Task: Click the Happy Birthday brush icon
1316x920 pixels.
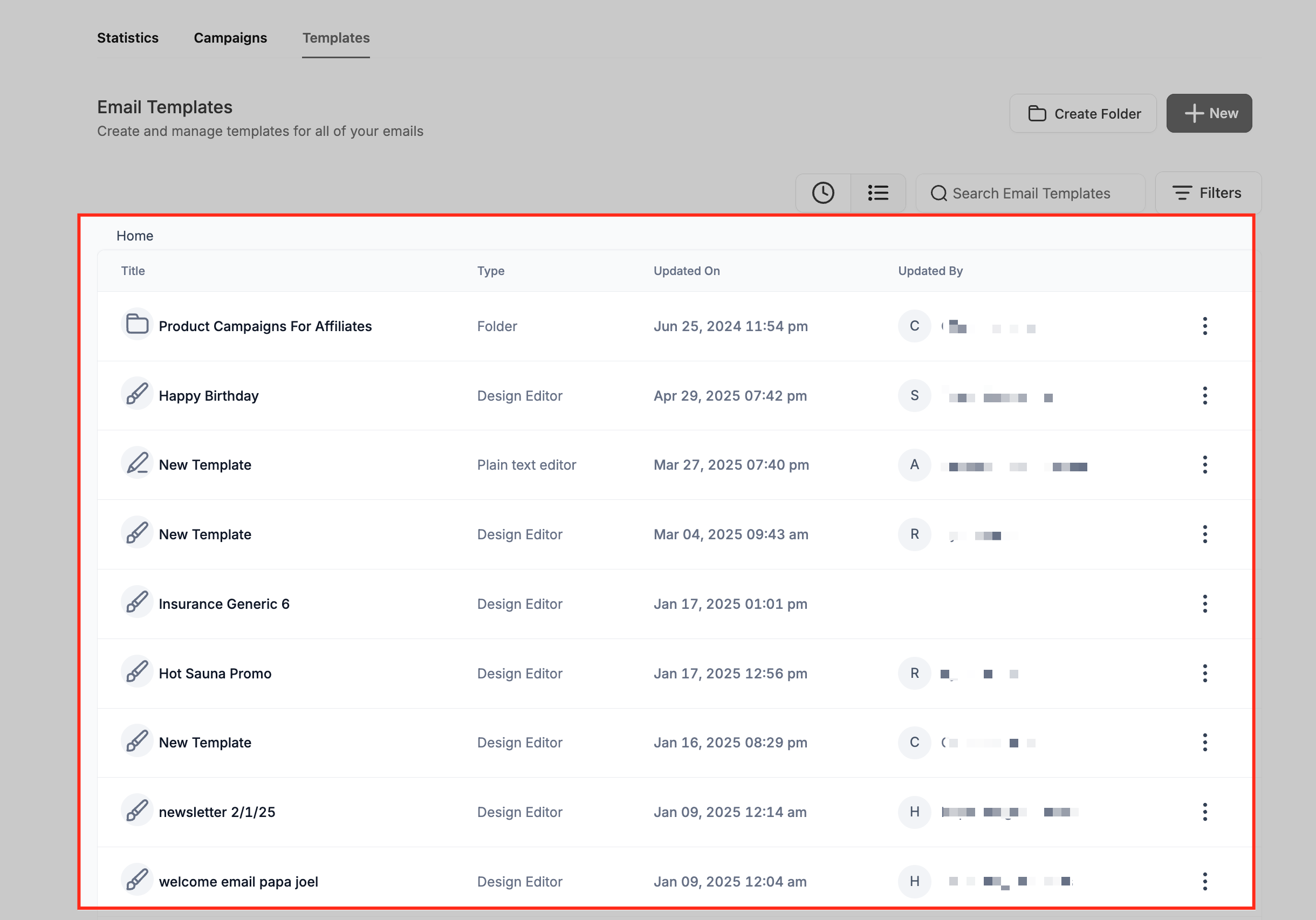Action: [x=137, y=394]
